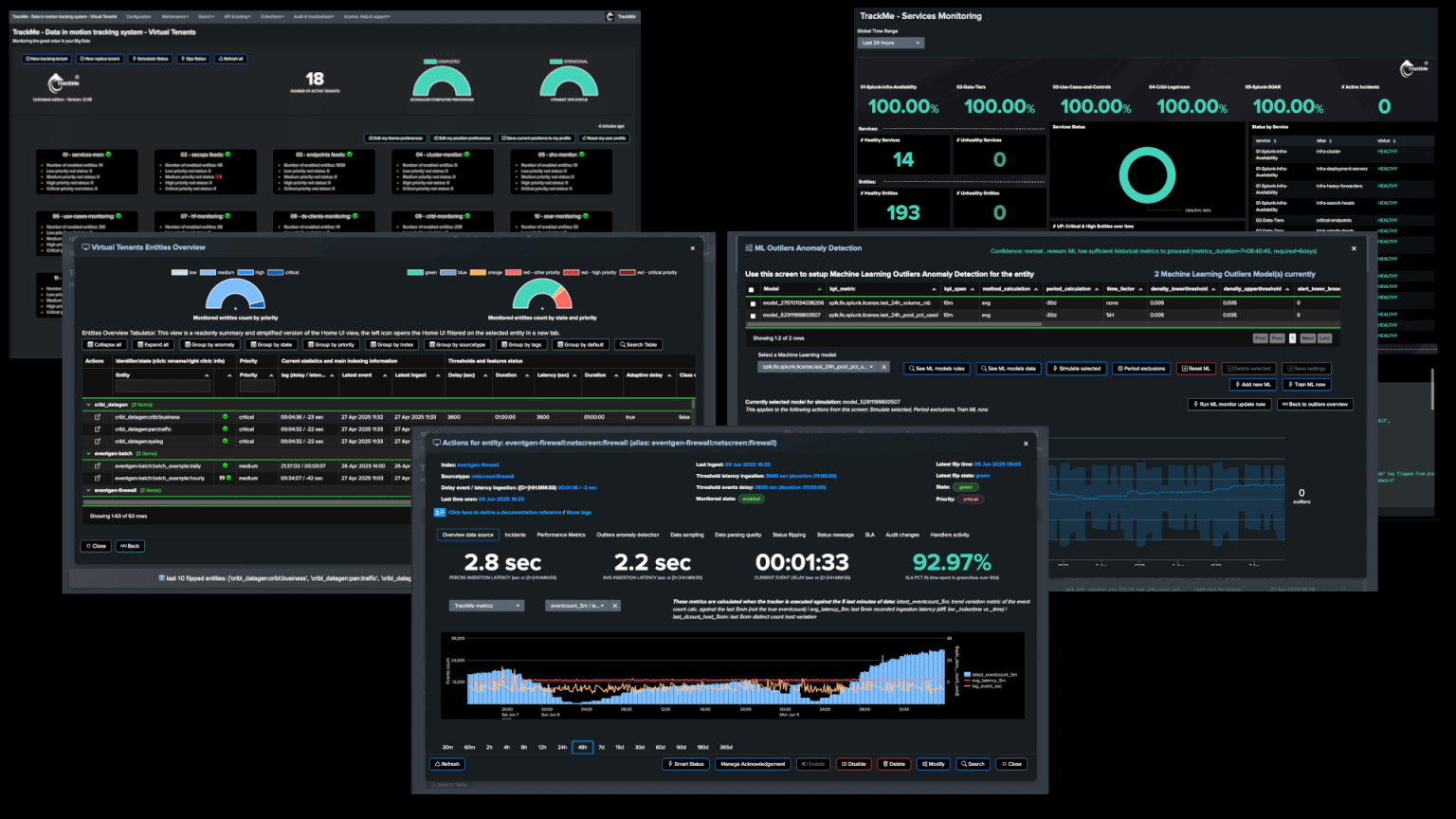This screenshot has height=819, width=1456.
Task: Select the 7d time range option
Action: 601,747
